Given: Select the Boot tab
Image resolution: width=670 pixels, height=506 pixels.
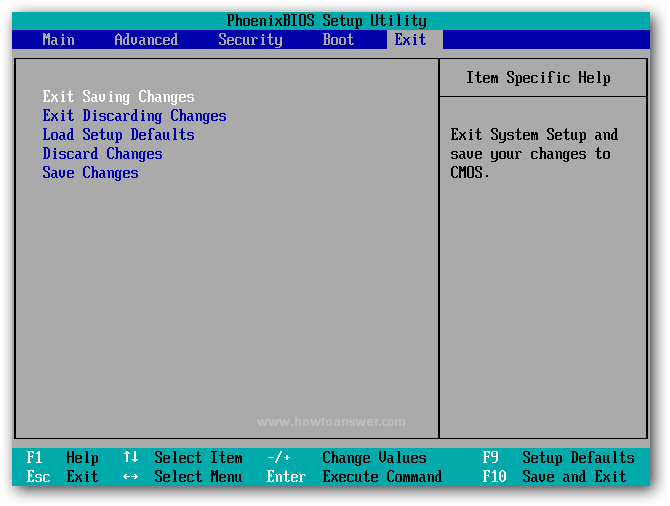Looking at the screenshot, I should click(x=338, y=40).
